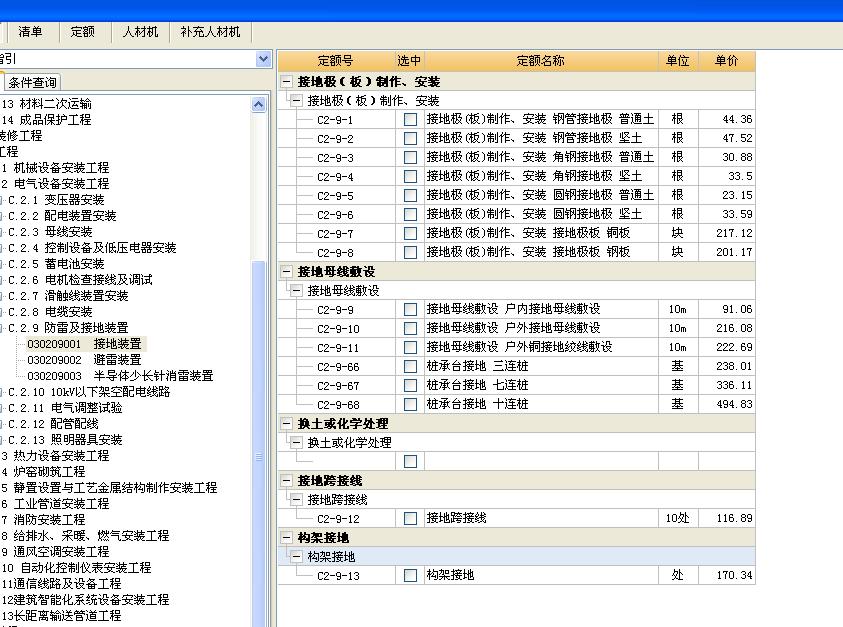Open C.2.13 照明器具安装 node

[65, 440]
